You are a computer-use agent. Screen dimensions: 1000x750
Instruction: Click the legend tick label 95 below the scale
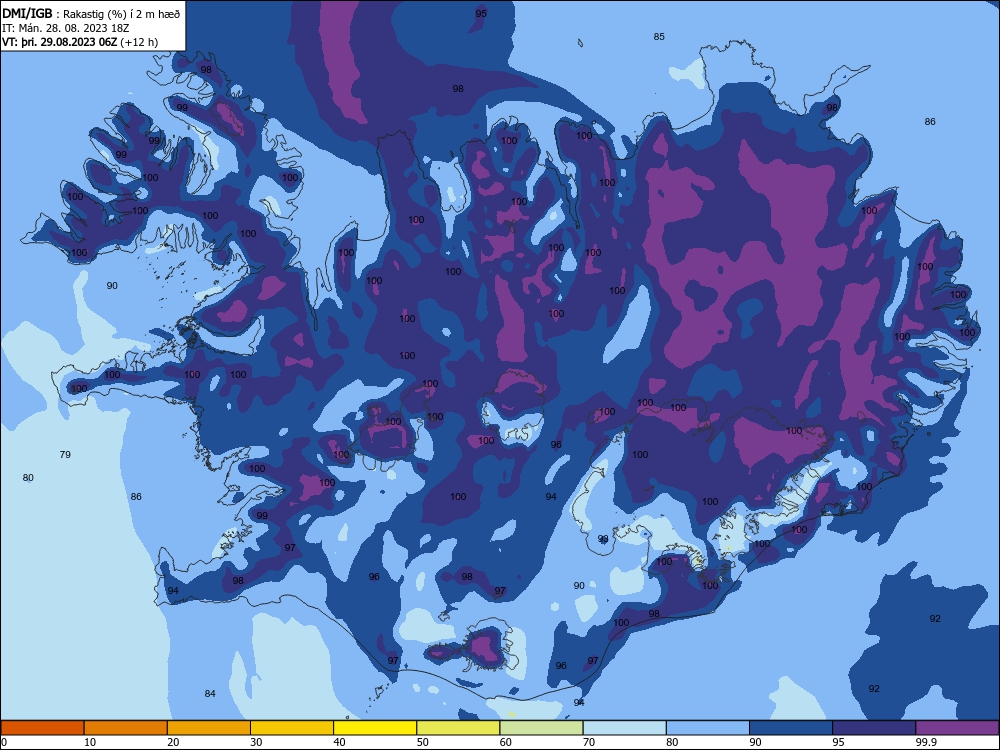pos(839,742)
